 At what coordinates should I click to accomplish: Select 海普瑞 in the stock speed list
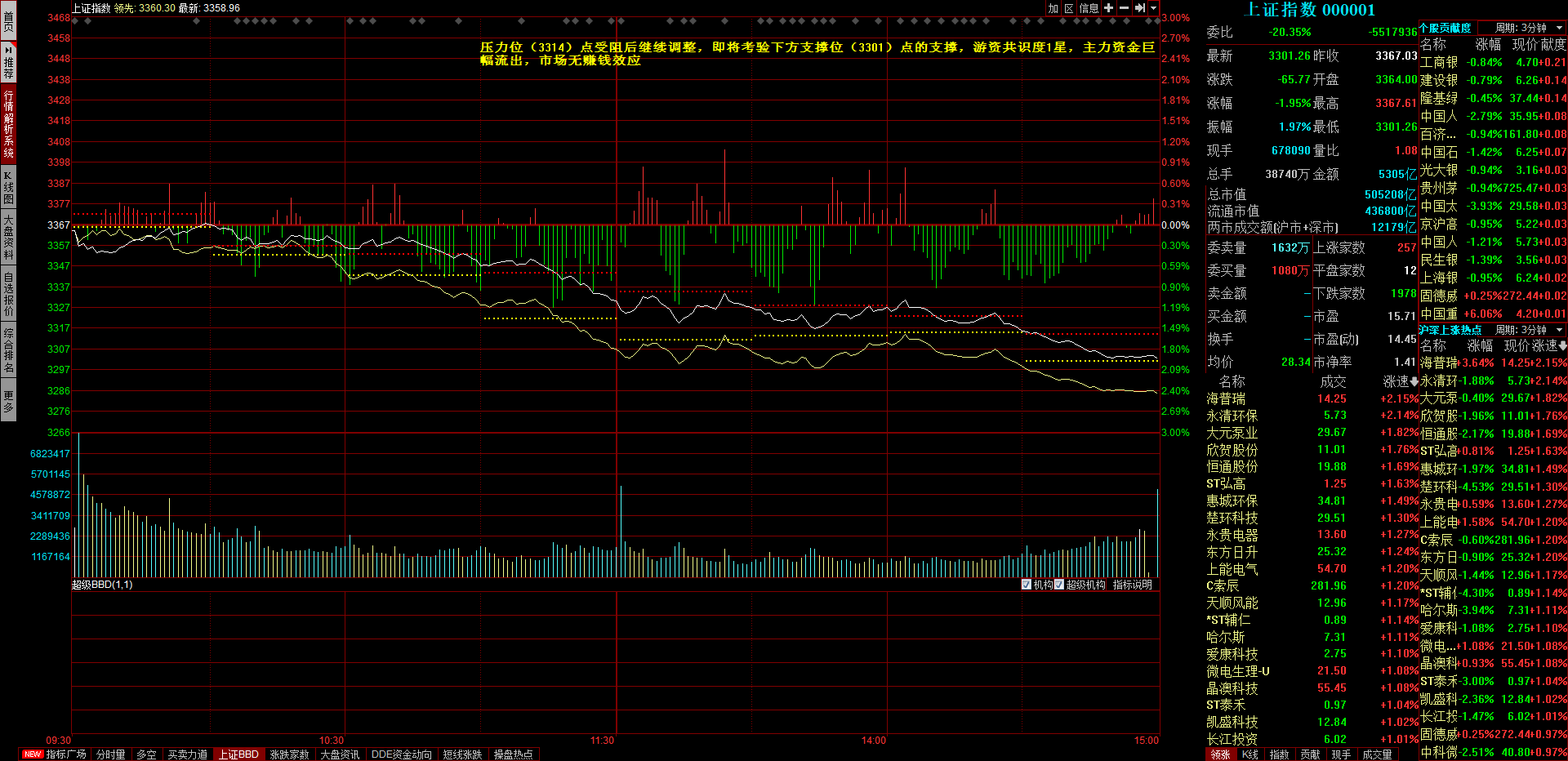pos(1226,398)
